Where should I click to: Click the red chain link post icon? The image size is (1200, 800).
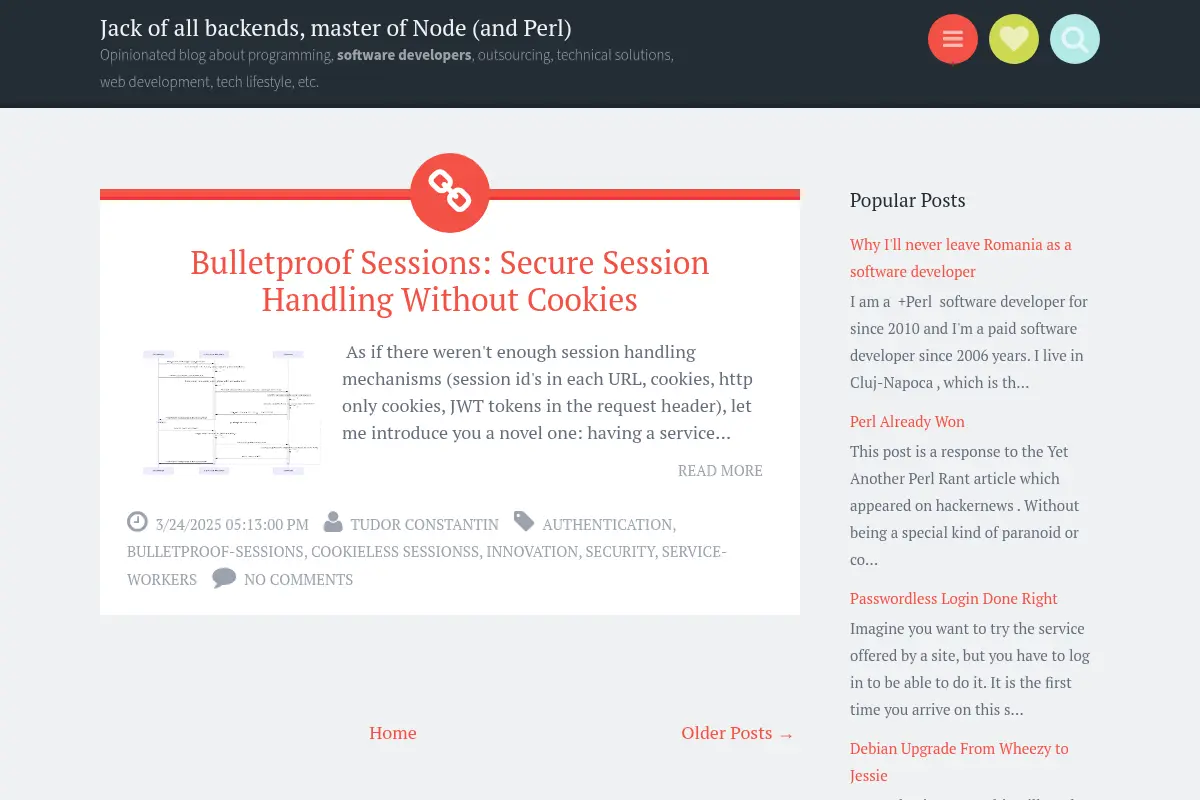(x=450, y=192)
